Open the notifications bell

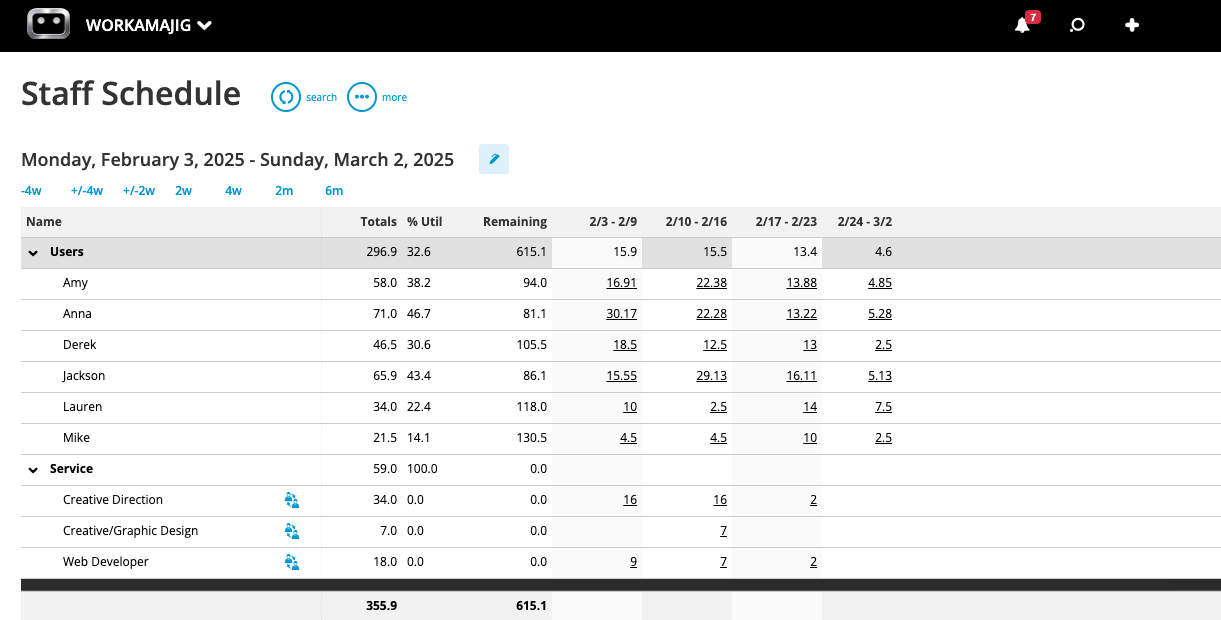click(1022, 25)
